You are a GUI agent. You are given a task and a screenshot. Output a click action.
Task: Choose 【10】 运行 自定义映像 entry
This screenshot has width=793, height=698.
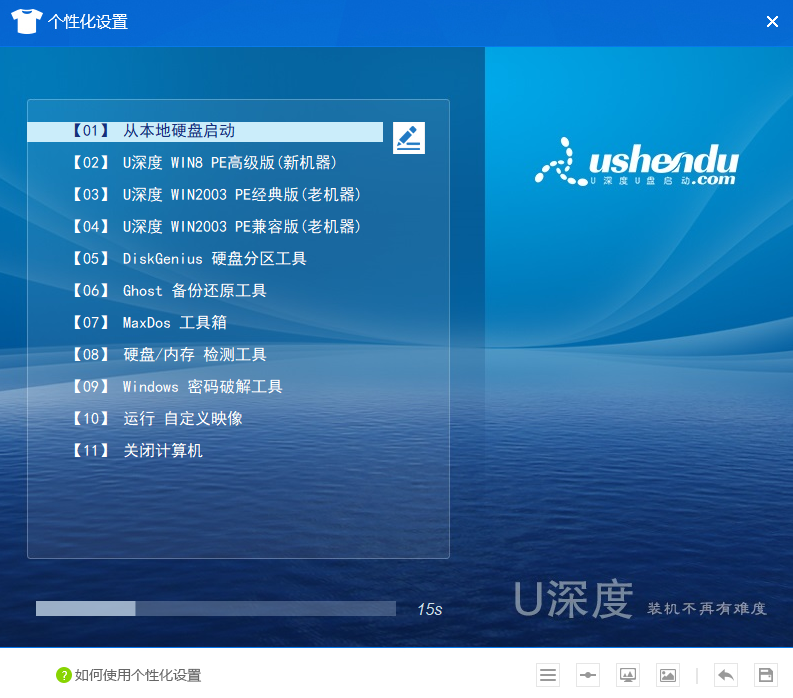pyautogui.click(x=157, y=419)
